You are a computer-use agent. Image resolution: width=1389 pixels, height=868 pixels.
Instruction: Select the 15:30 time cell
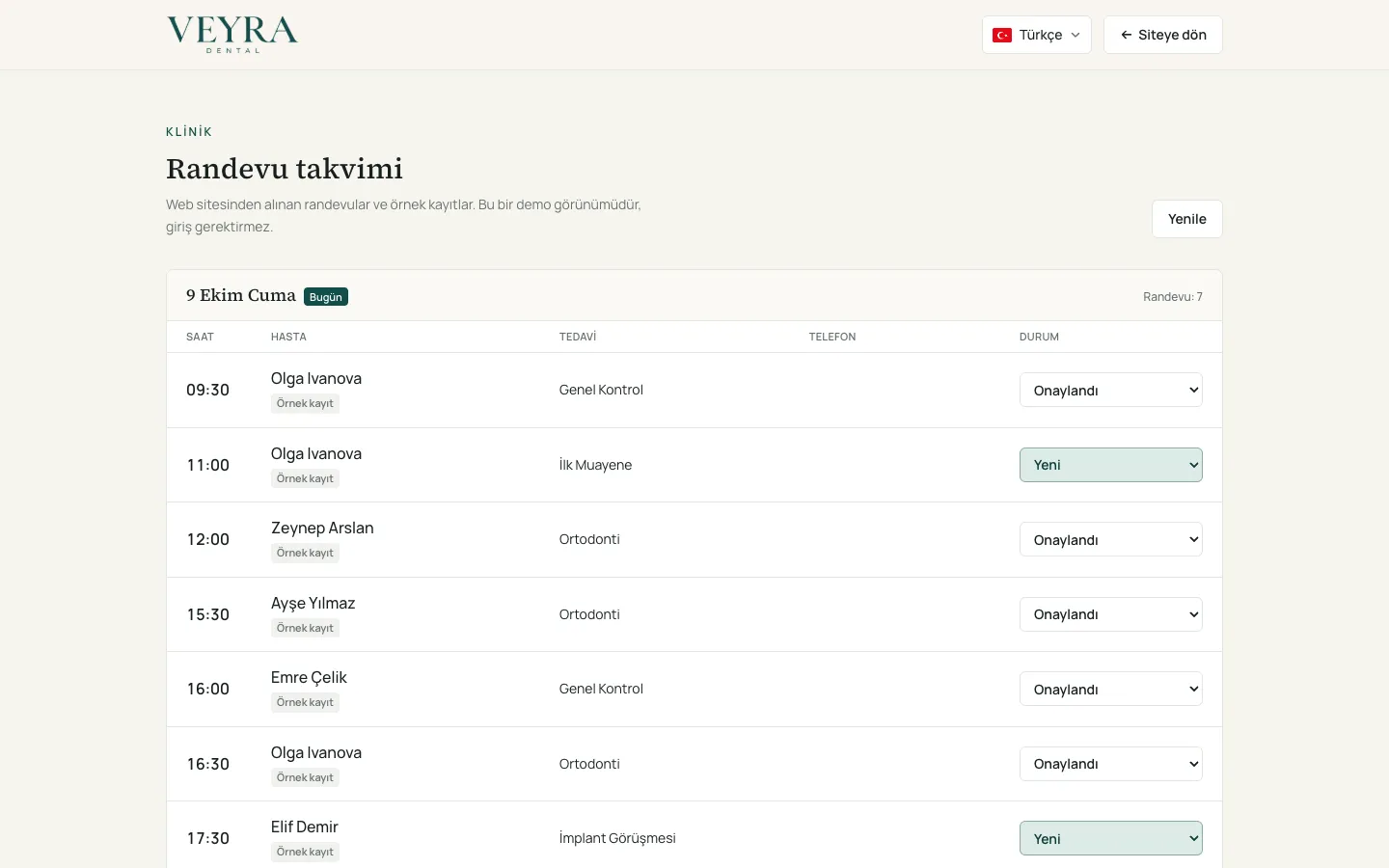pos(208,614)
